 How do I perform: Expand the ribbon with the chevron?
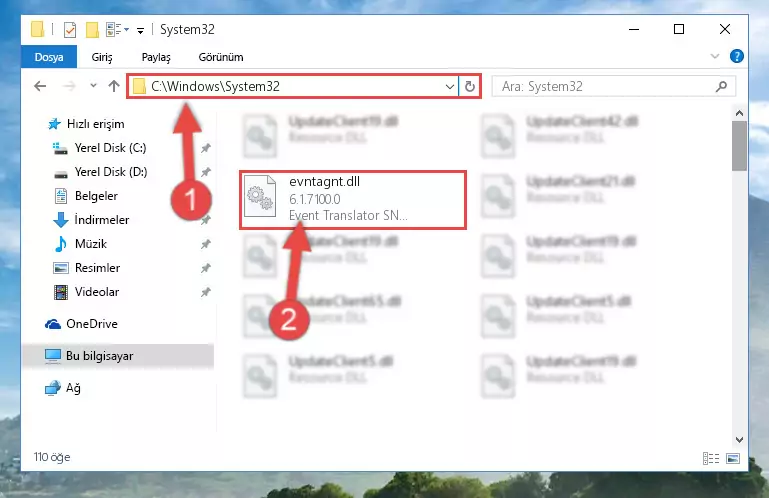click(x=715, y=56)
